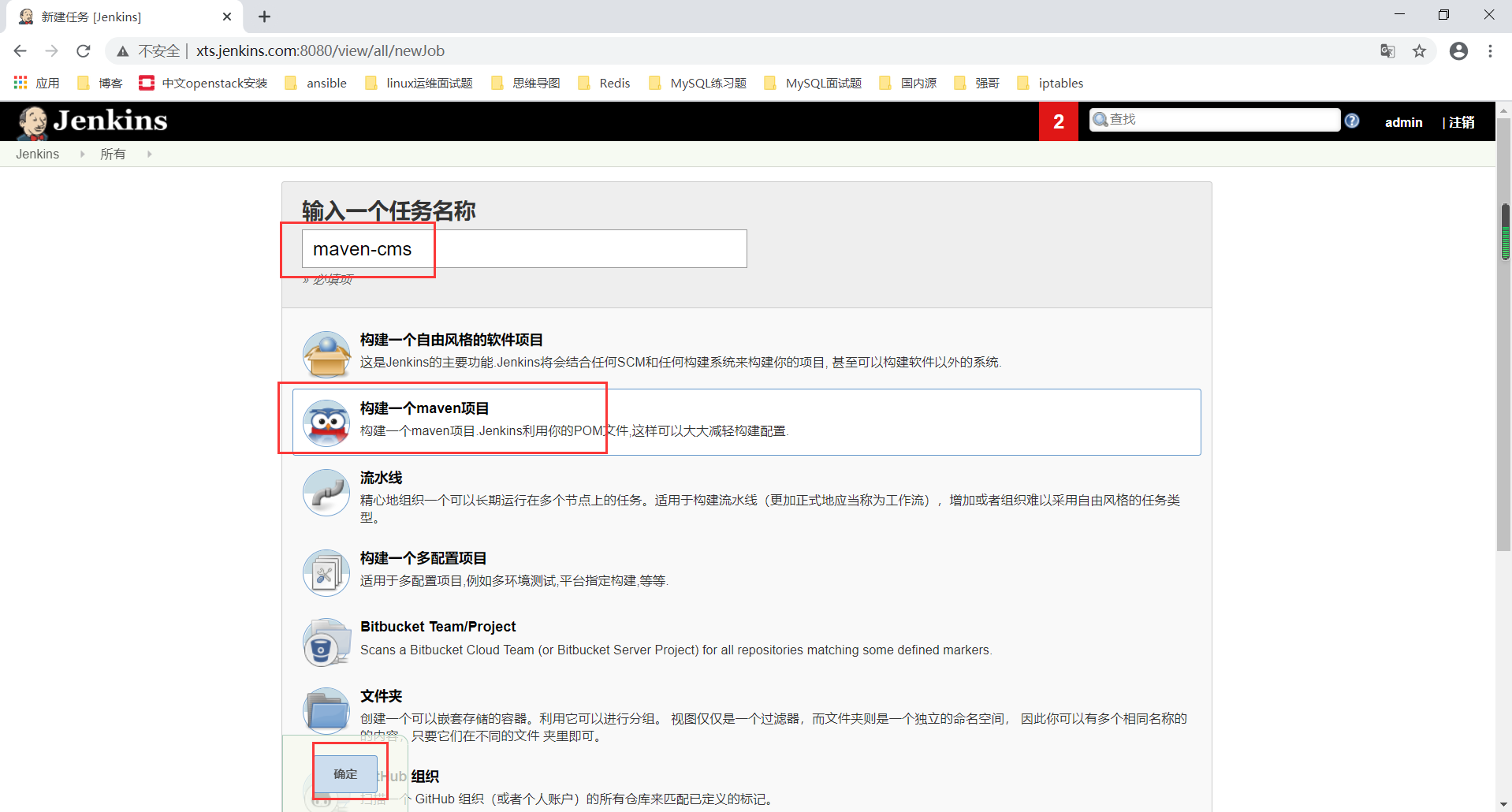Open the Redis bookmark folder

point(604,83)
